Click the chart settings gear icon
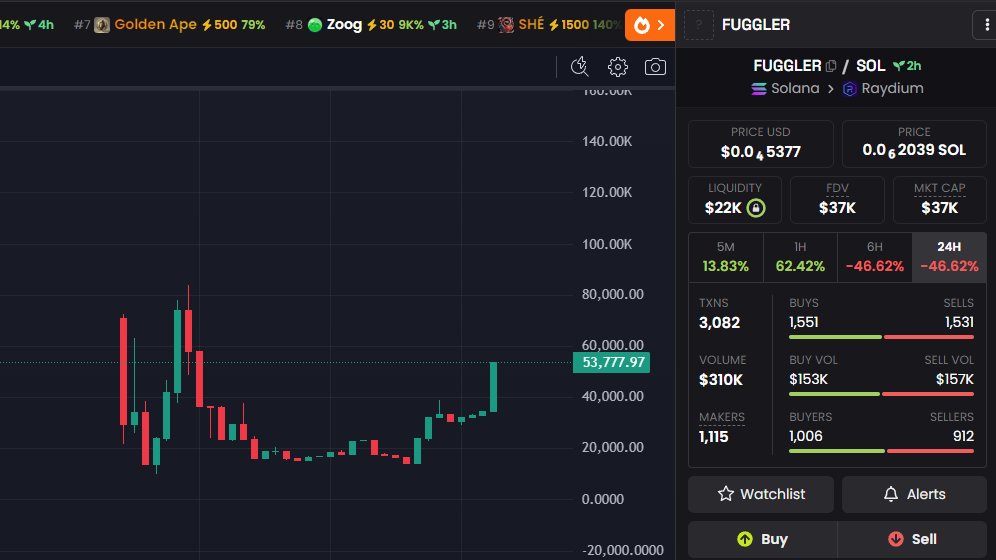996x560 pixels. click(617, 67)
